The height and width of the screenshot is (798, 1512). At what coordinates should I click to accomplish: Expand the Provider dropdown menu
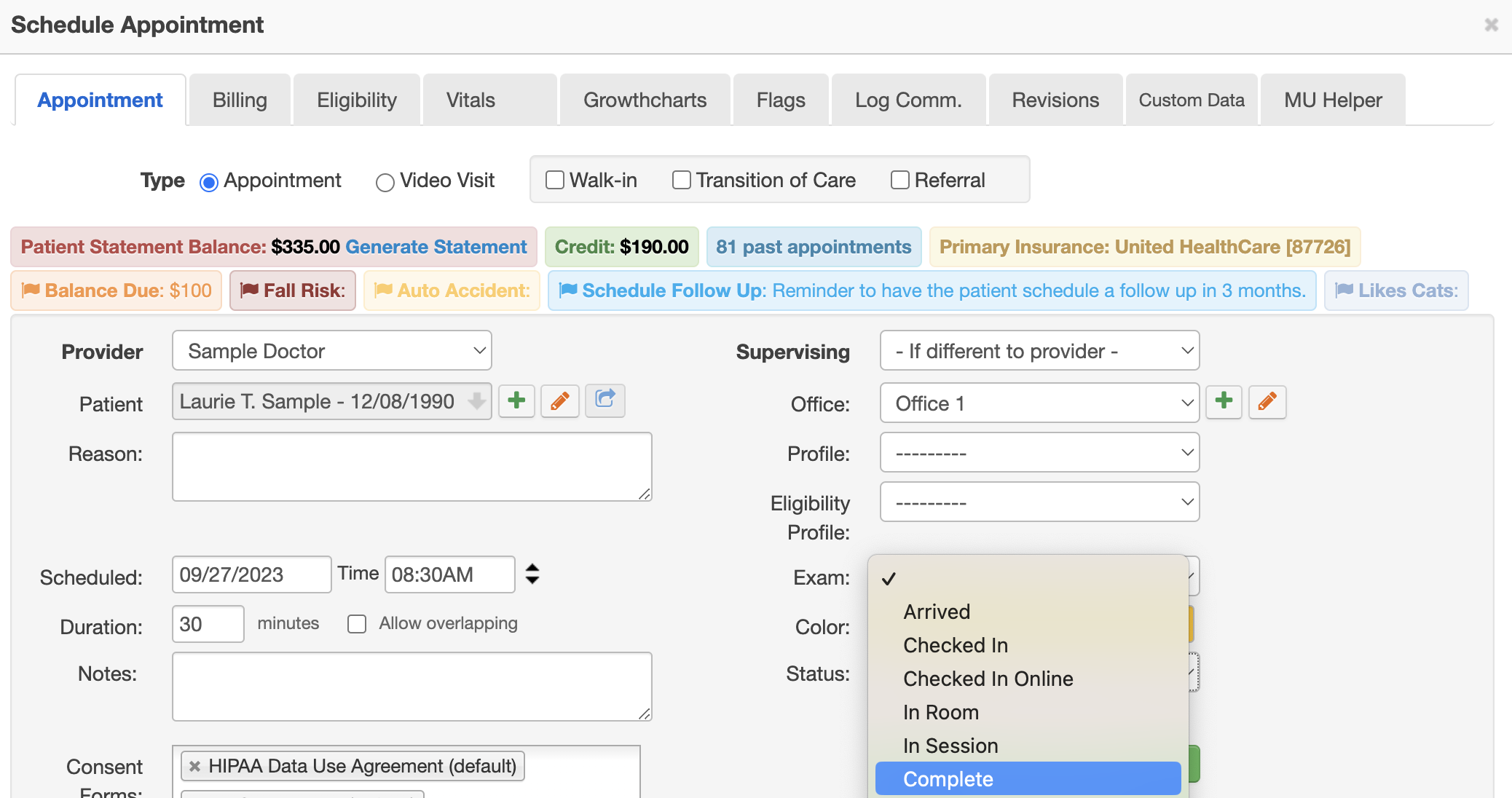click(331, 351)
